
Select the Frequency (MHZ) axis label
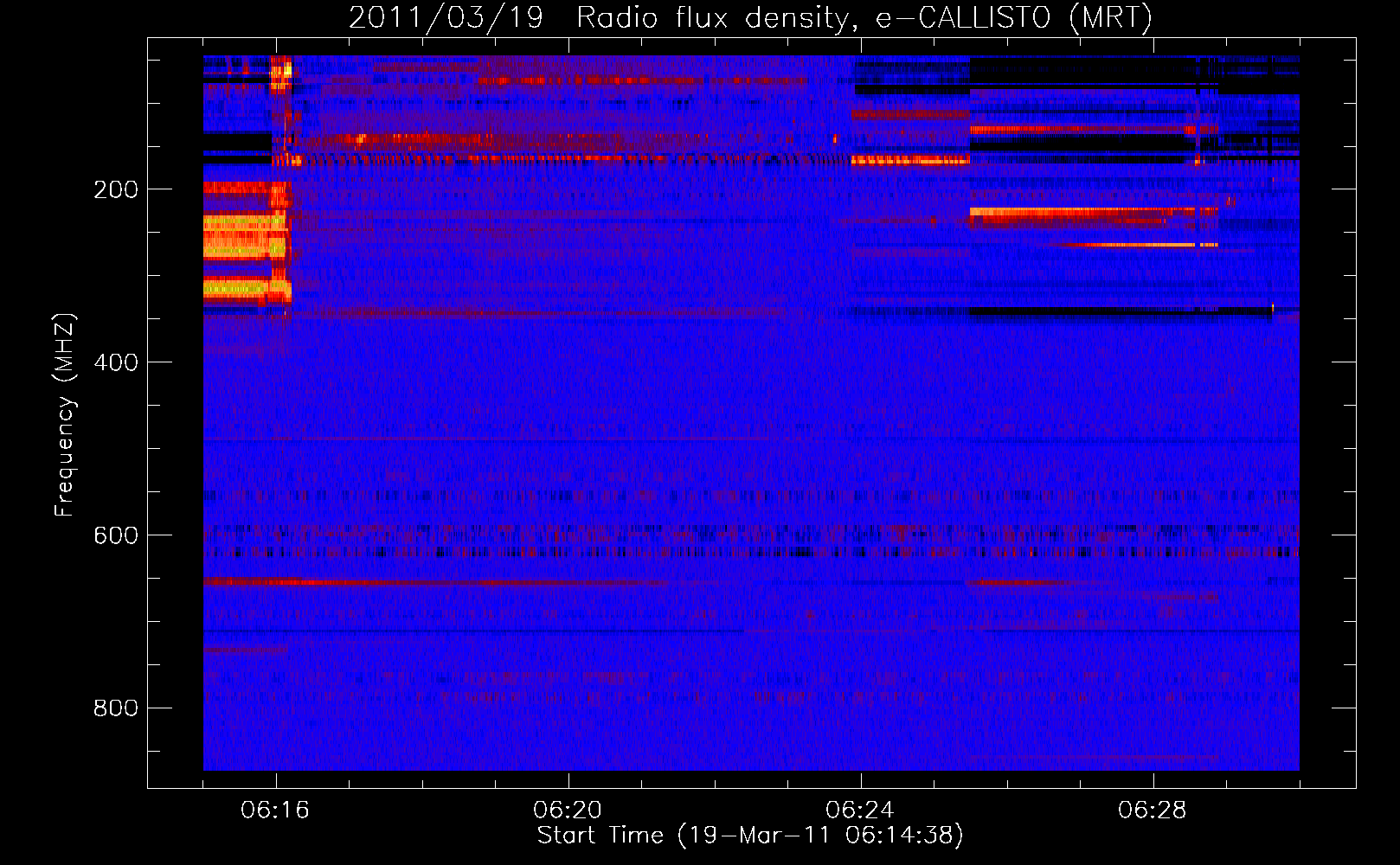pos(64,414)
